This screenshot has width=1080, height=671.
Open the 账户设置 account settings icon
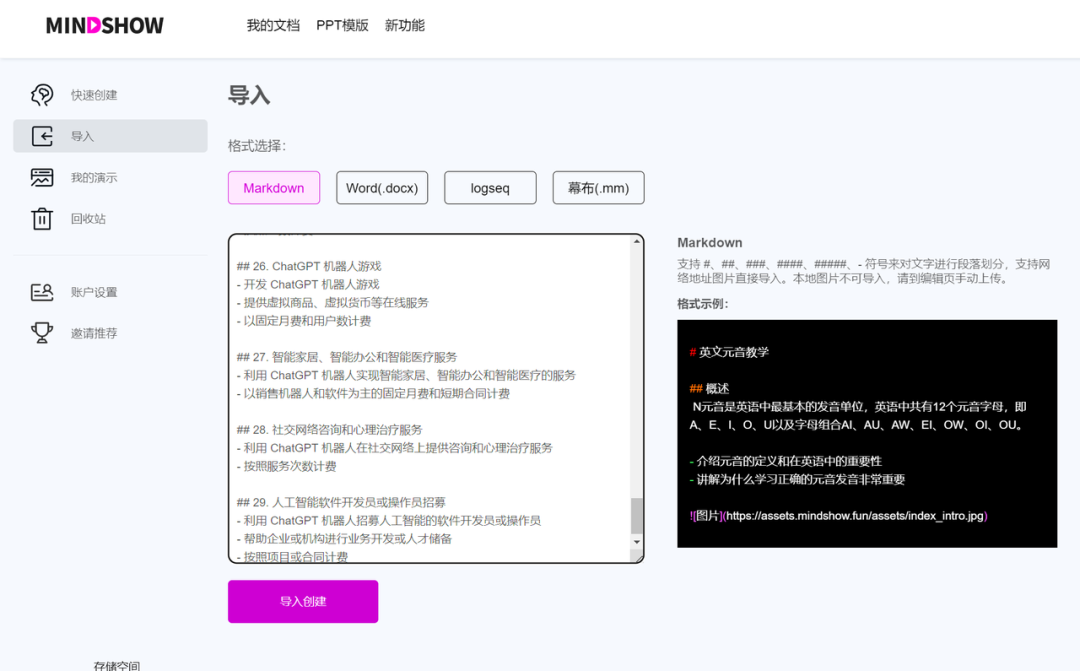(x=41, y=291)
